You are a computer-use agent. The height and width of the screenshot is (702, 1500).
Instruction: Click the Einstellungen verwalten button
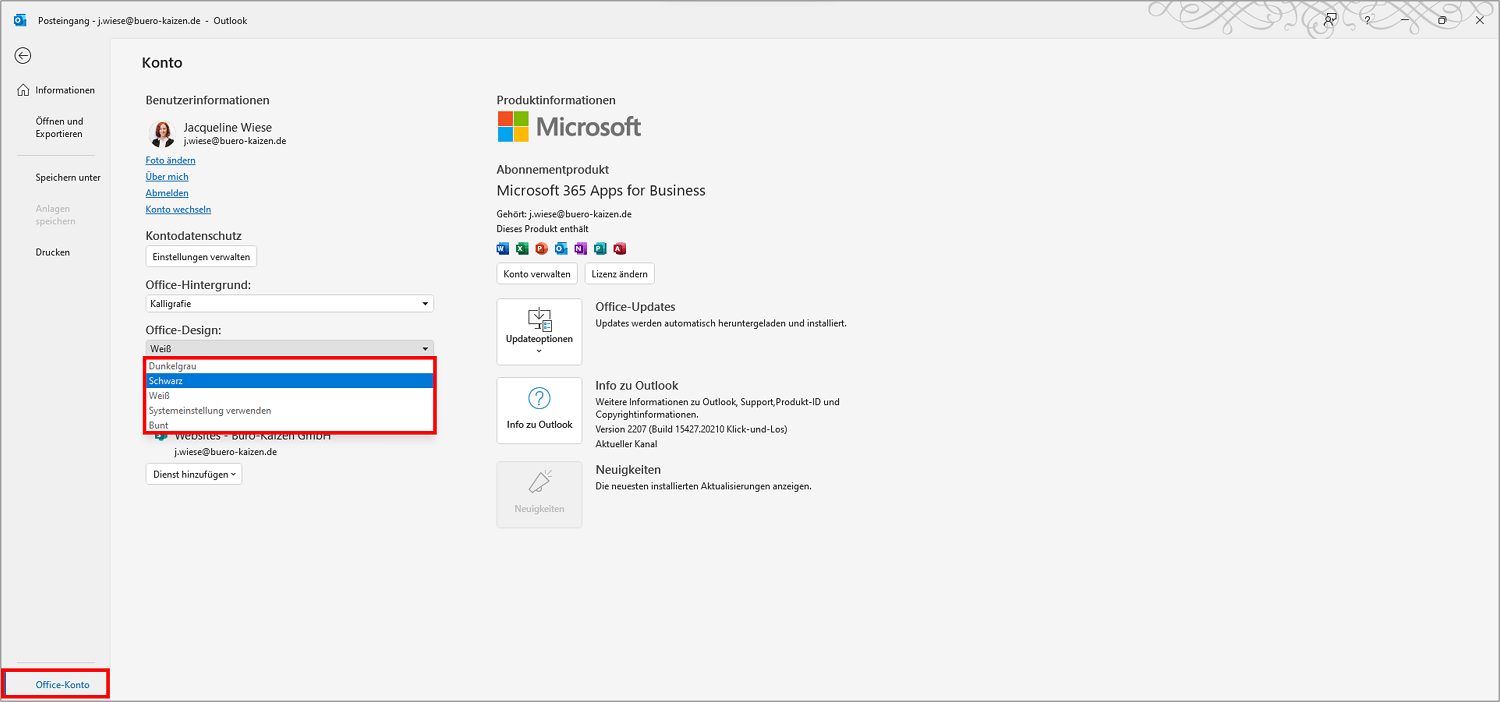coord(201,257)
